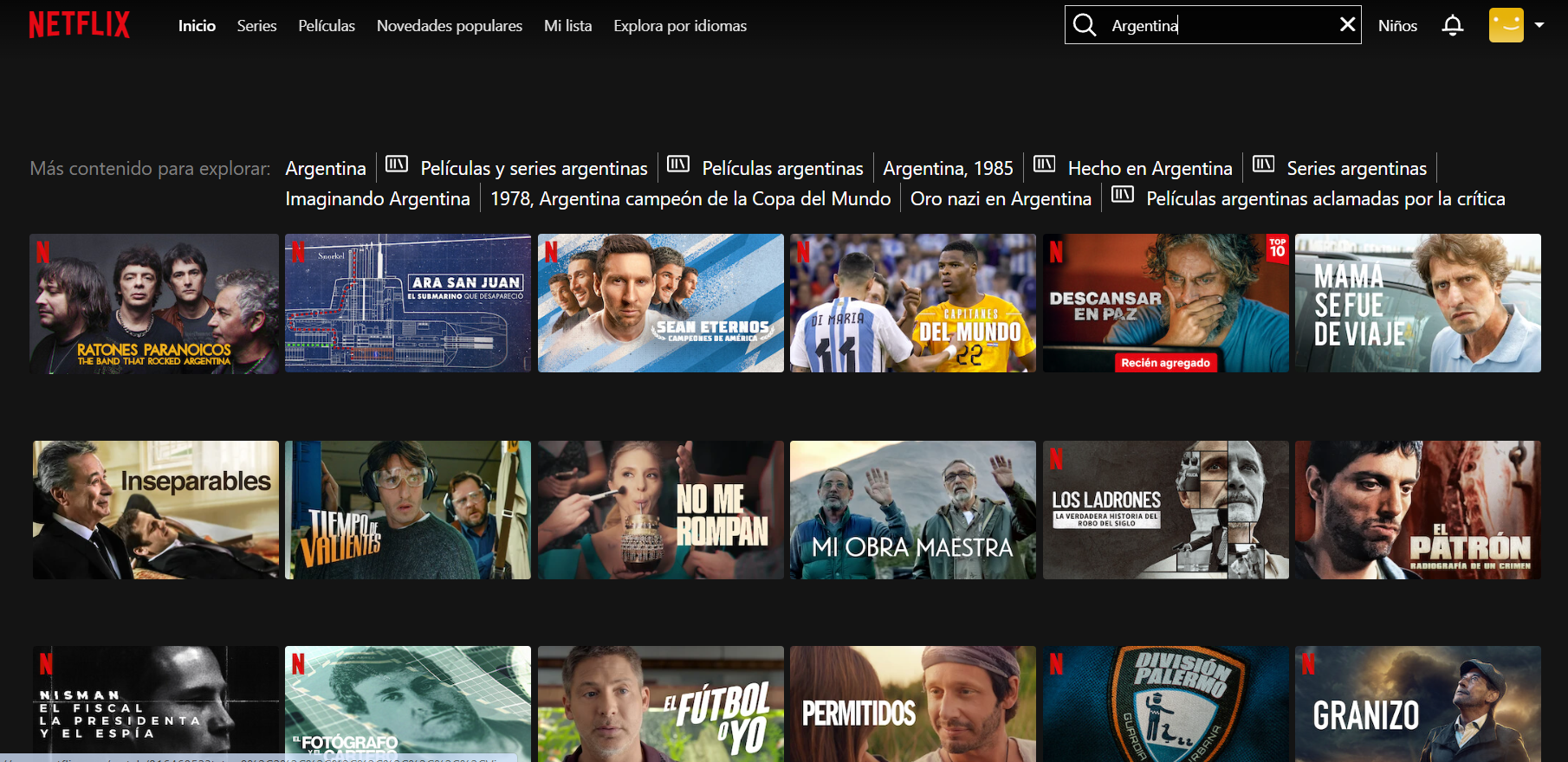Viewport: 1568px width, 762px height.
Task: Open Películas y series argentinas suggestion
Action: pos(534,168)
